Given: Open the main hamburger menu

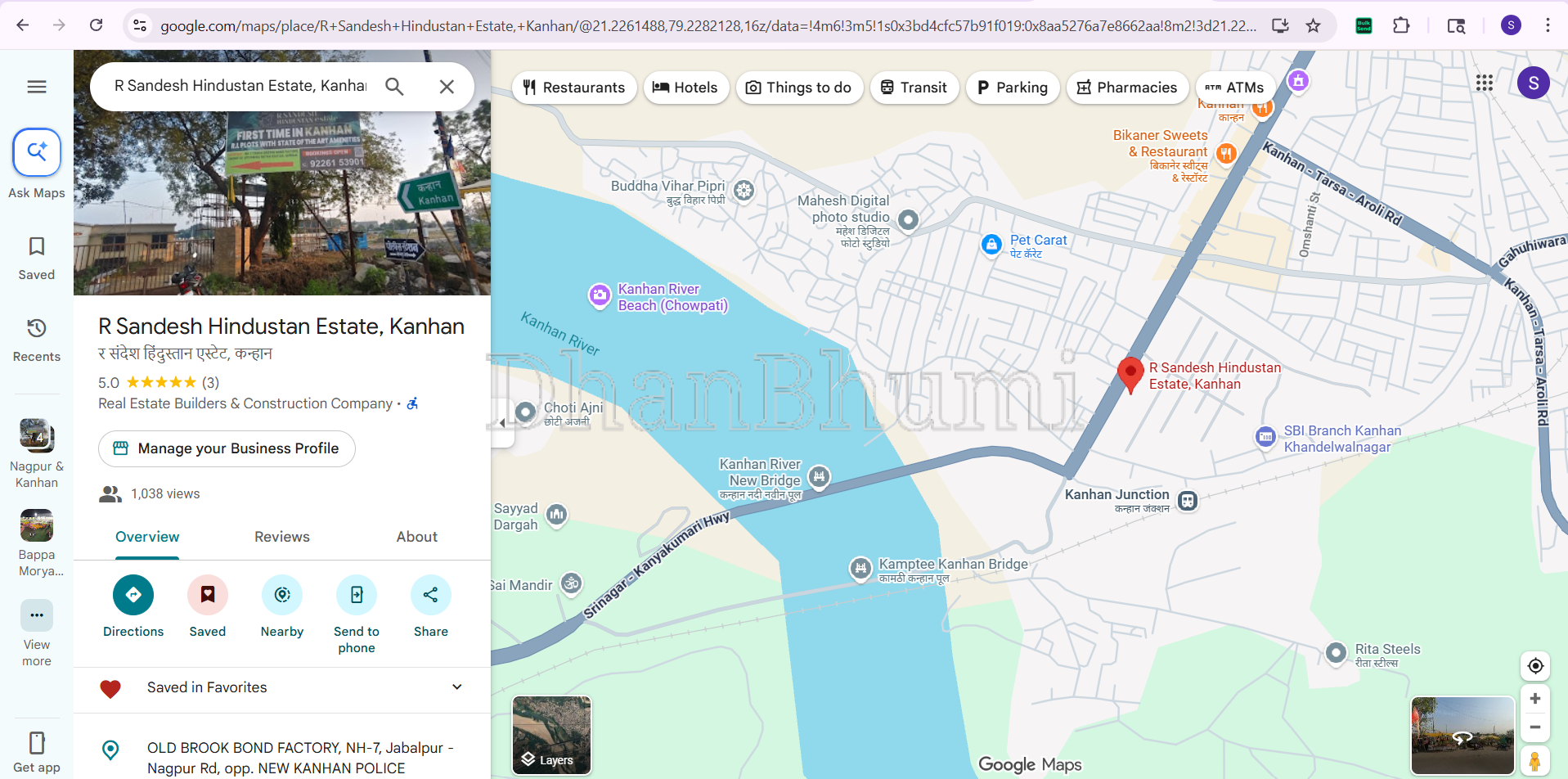Looking at the screenshot, I should click(37, 87).
